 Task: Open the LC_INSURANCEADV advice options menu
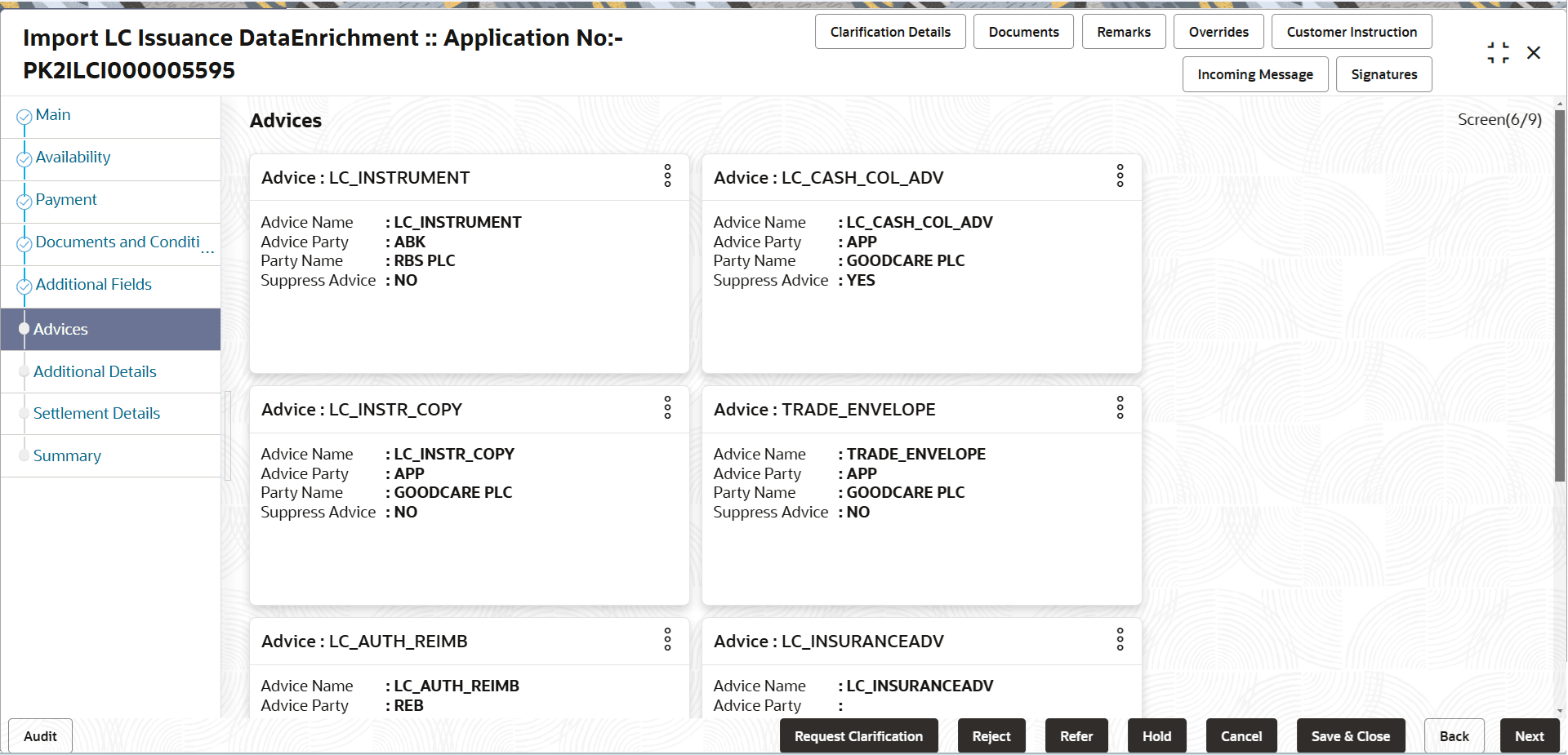pos(1120,639)
